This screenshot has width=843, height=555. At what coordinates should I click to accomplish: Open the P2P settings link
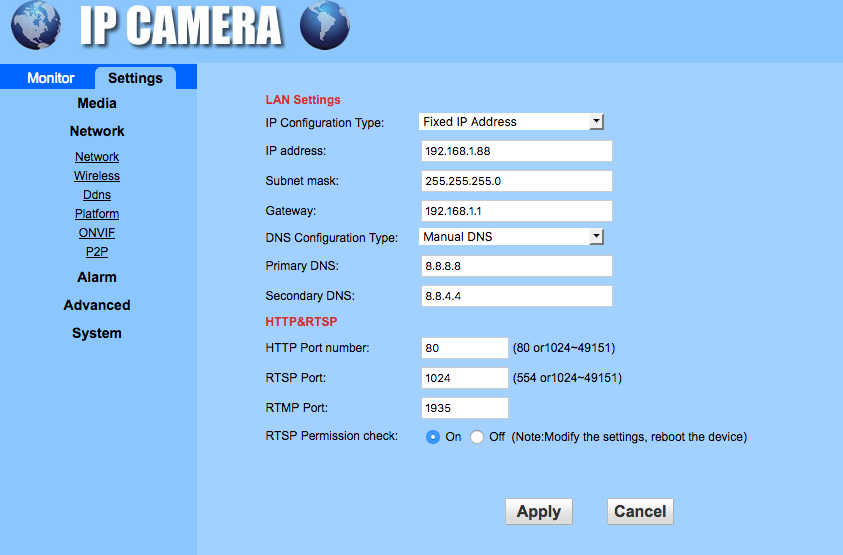tap(97, 252)
